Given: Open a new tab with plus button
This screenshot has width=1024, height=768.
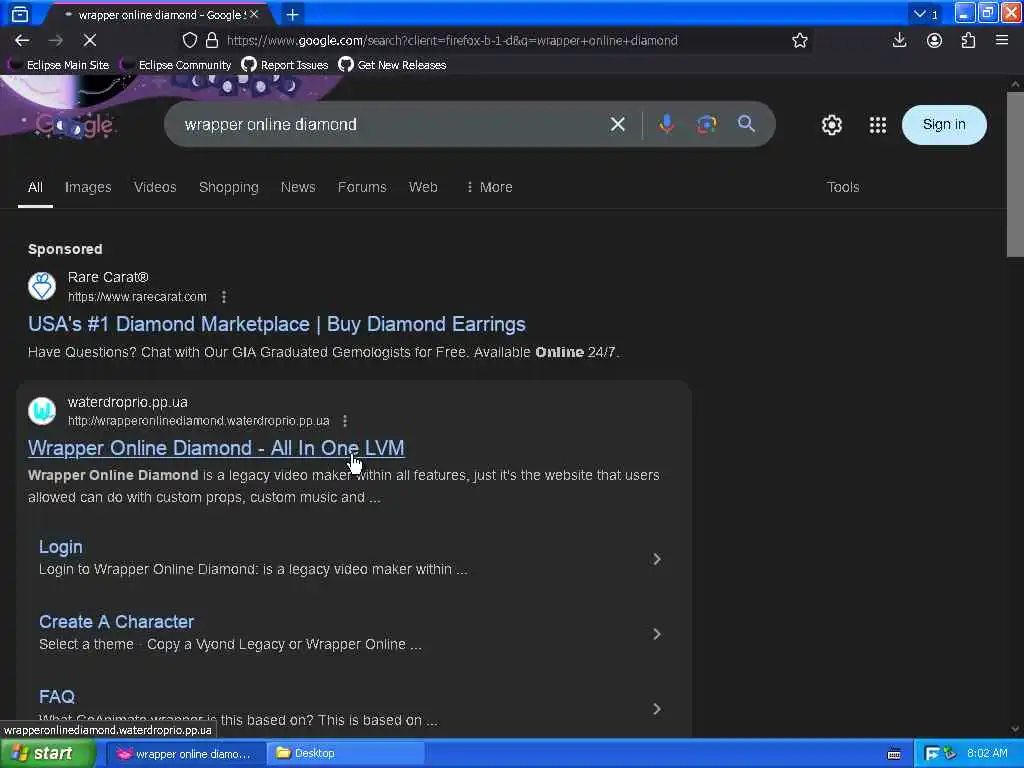Looking at the screenshot, I should tap(293, 14).
